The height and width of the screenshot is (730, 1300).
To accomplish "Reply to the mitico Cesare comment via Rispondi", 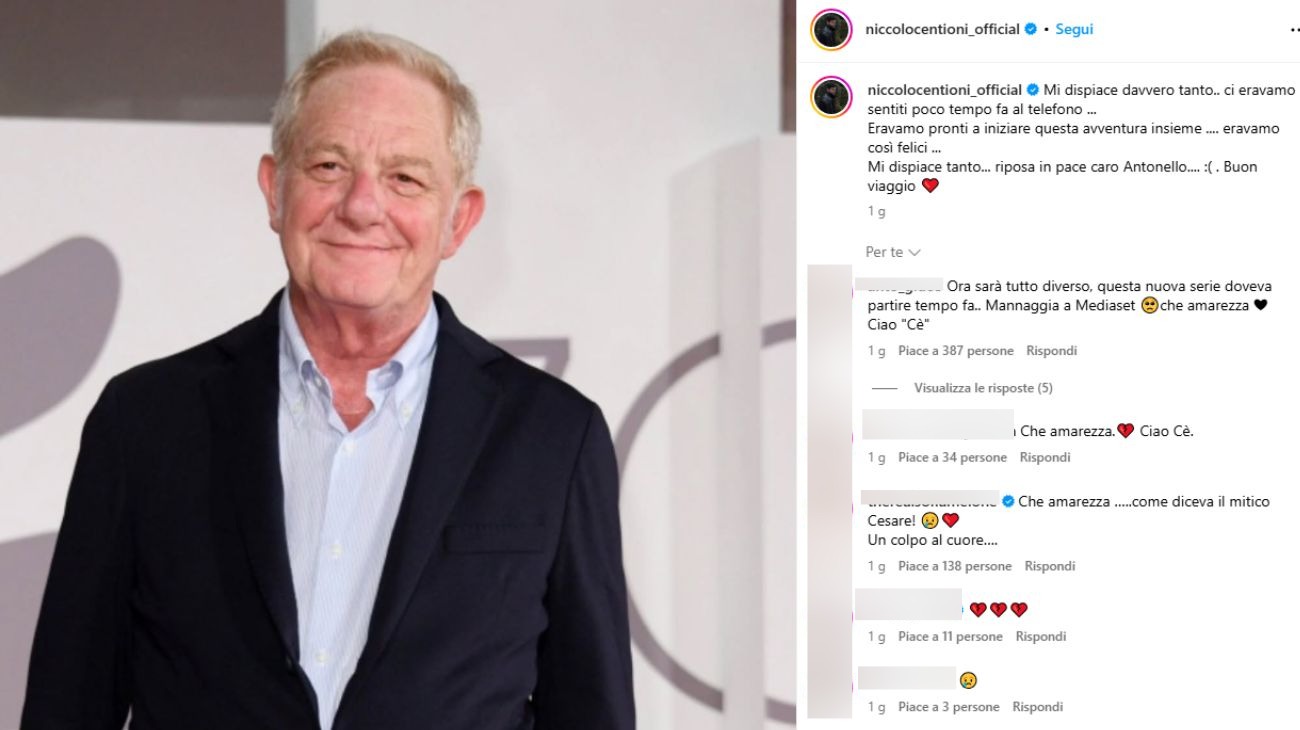I will (1050, 567).
